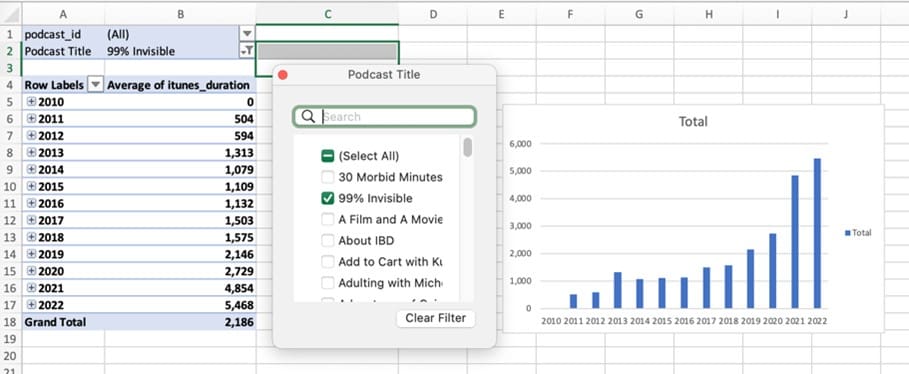Check the A Film and A Movie checkbox

click(x=328, y=219)
